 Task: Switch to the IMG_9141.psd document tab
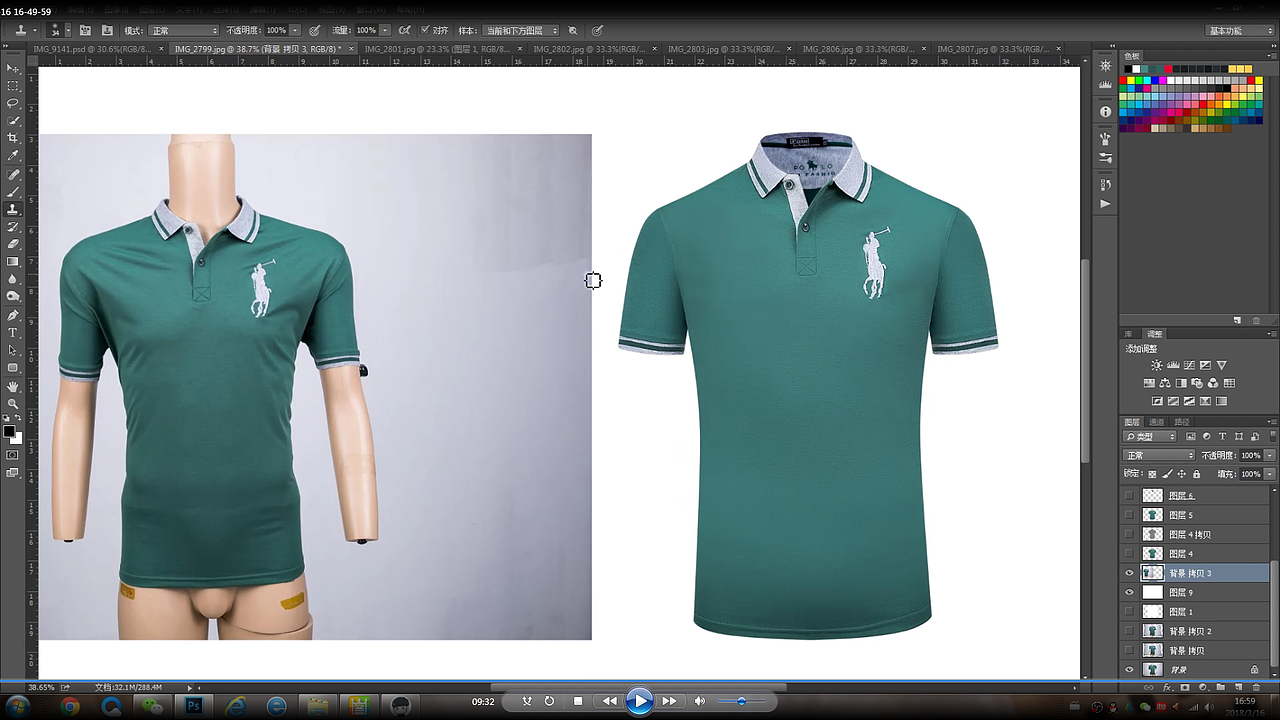(x=92, y=48)
